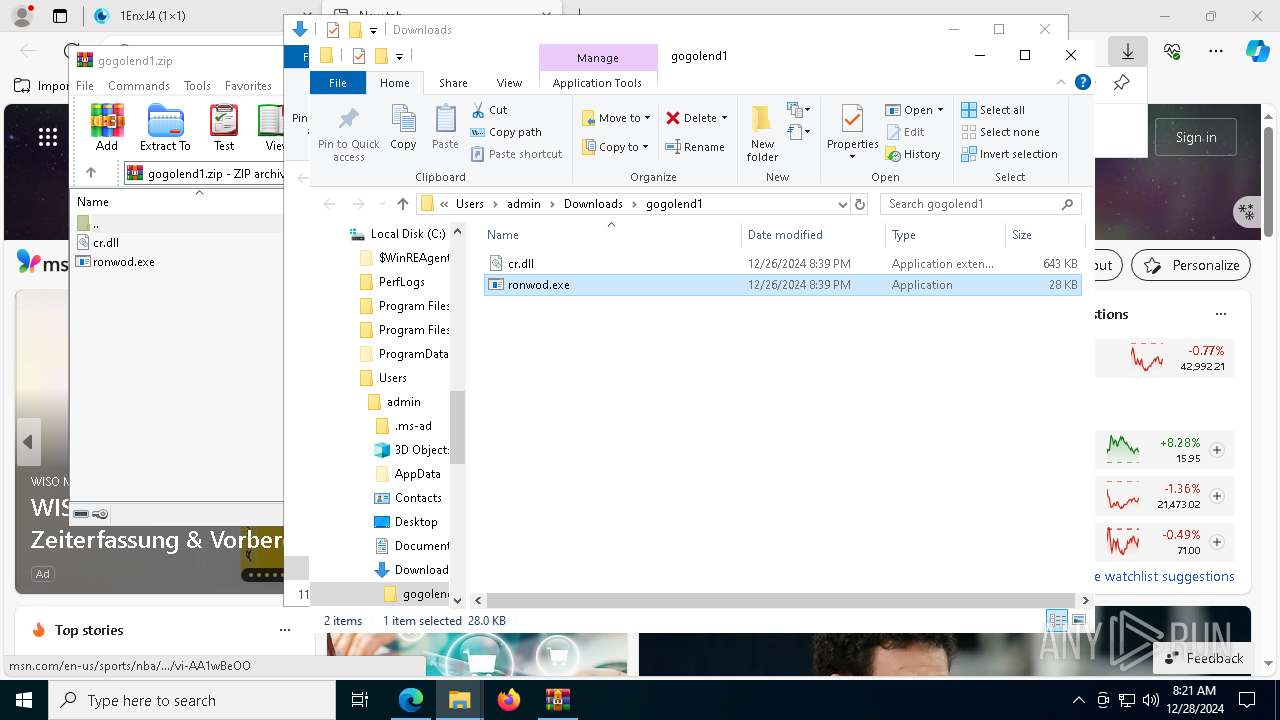This screenshot has width=1280, height=720.
Task: Switch to the View tab
Action: click(509, 83)
